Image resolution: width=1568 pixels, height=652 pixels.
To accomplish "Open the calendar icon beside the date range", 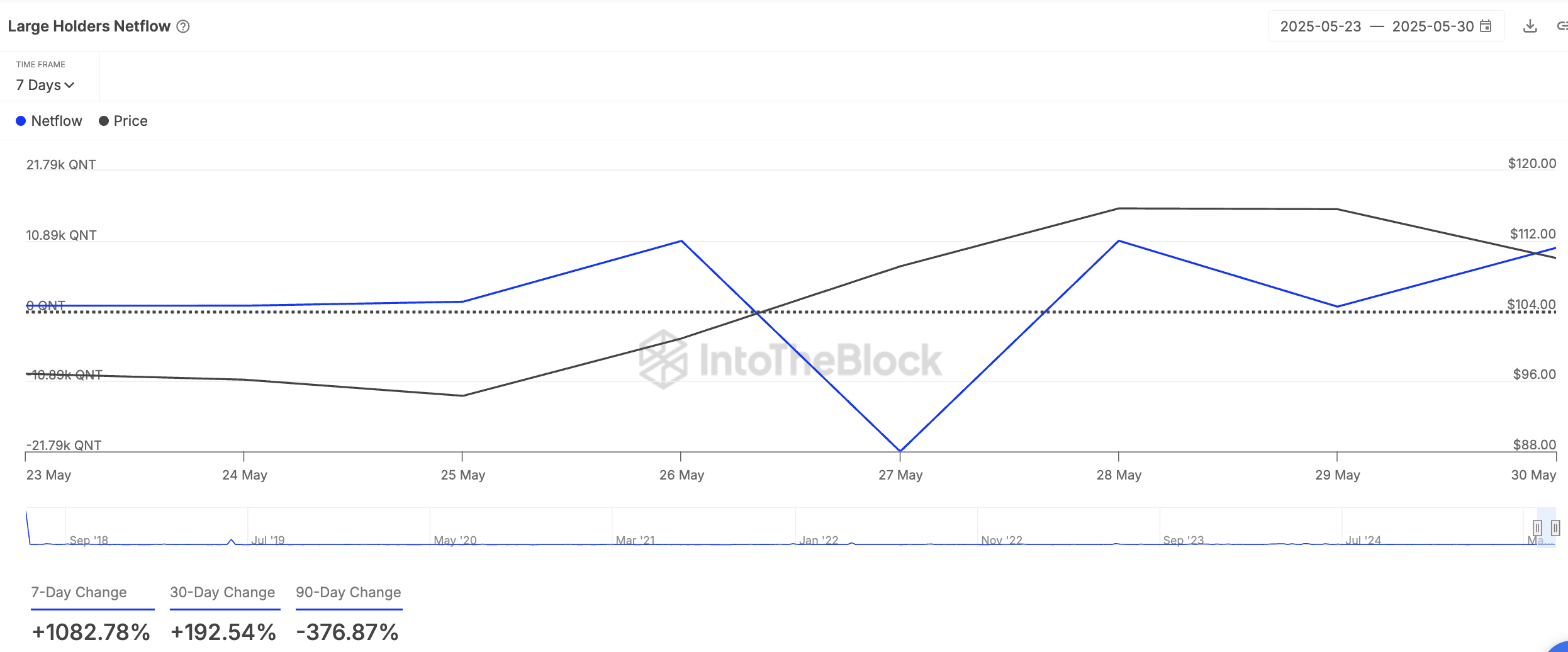I will click(x=1486, y=26).
